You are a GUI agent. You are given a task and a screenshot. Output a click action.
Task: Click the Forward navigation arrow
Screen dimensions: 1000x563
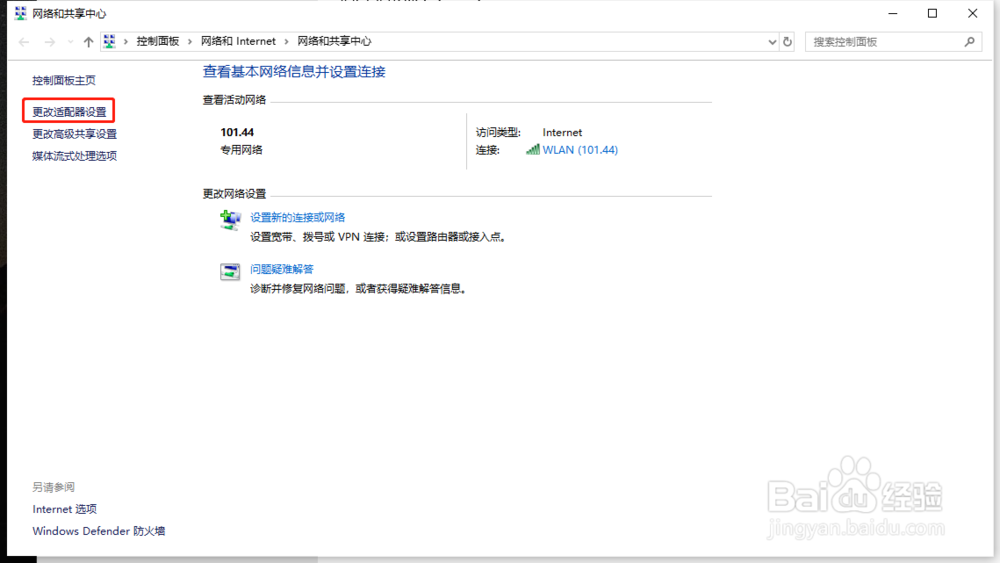49,42
